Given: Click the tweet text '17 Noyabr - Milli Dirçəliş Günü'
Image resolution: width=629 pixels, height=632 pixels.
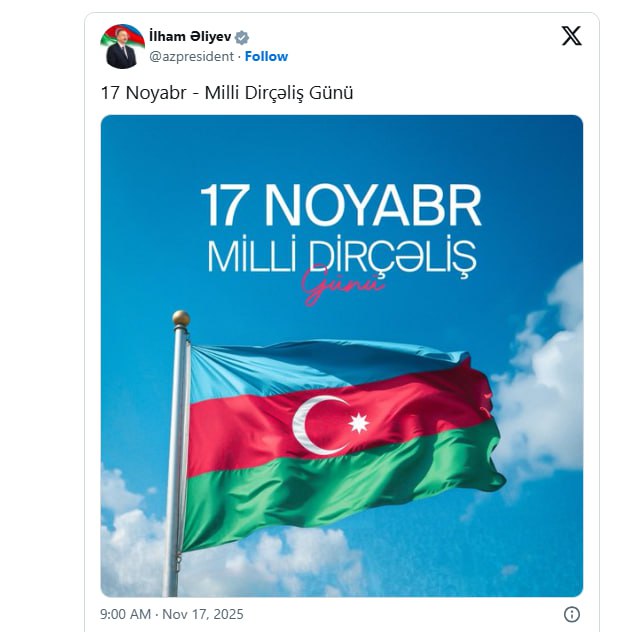Looking at the screenshot, I should click(227, 93).
